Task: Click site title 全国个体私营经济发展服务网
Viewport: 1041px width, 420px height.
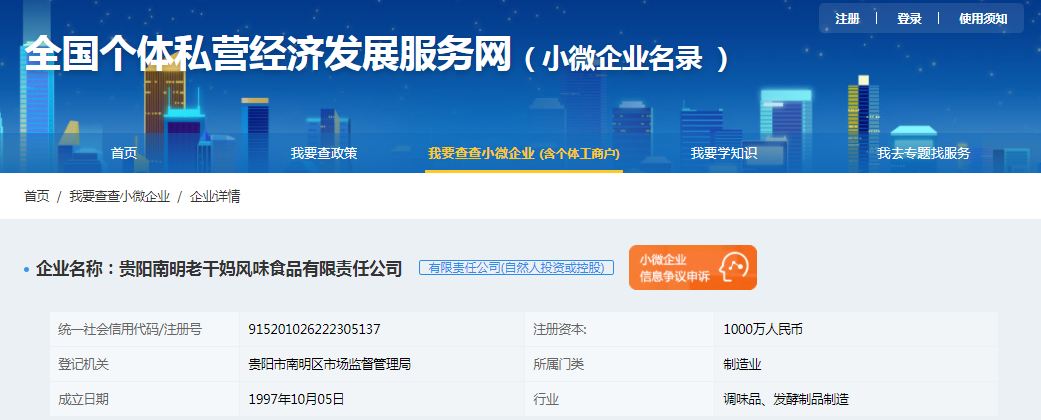Action: (x=269, y=54)
